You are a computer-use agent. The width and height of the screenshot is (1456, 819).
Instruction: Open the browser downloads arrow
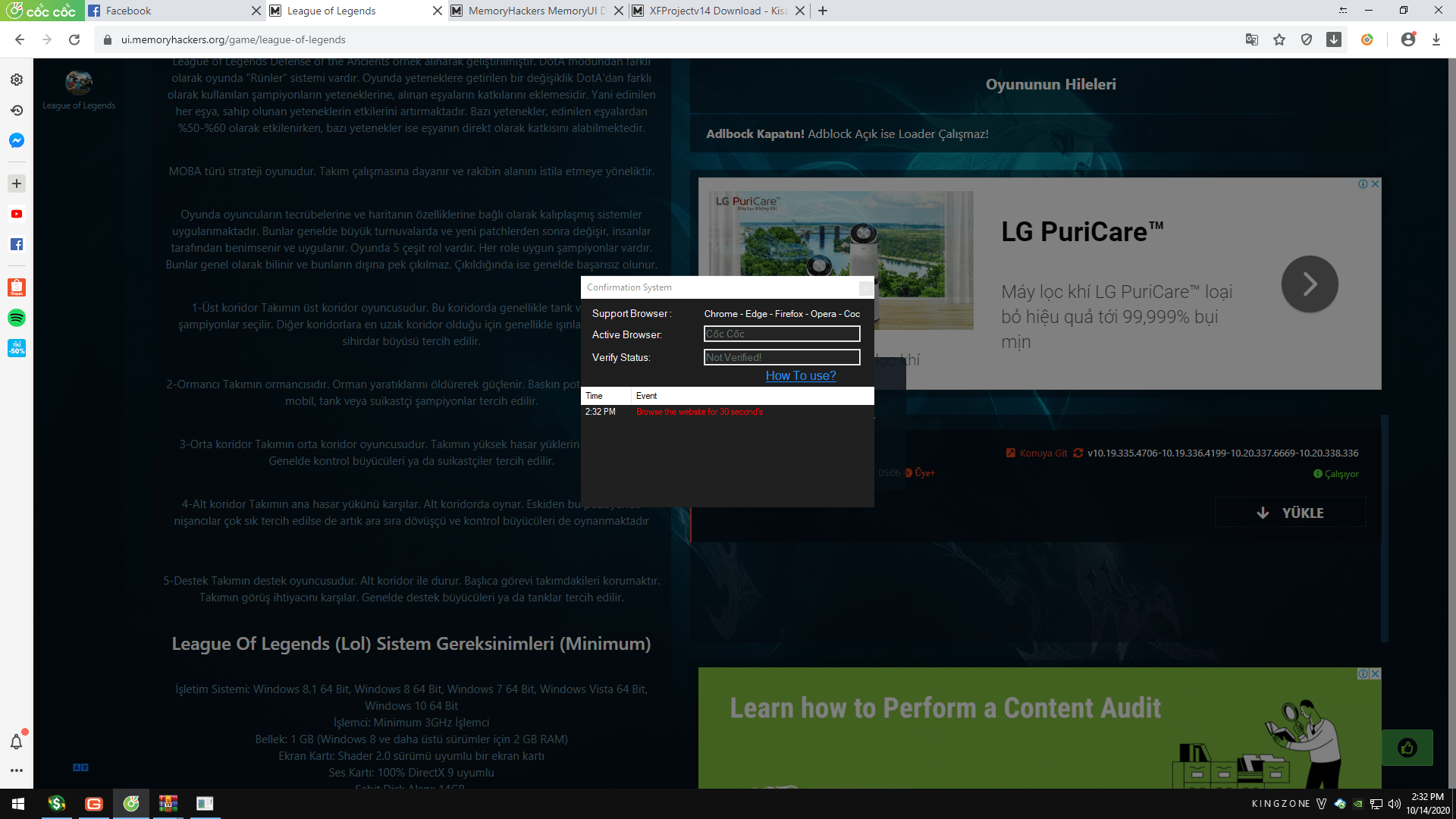click(1436, 39)
